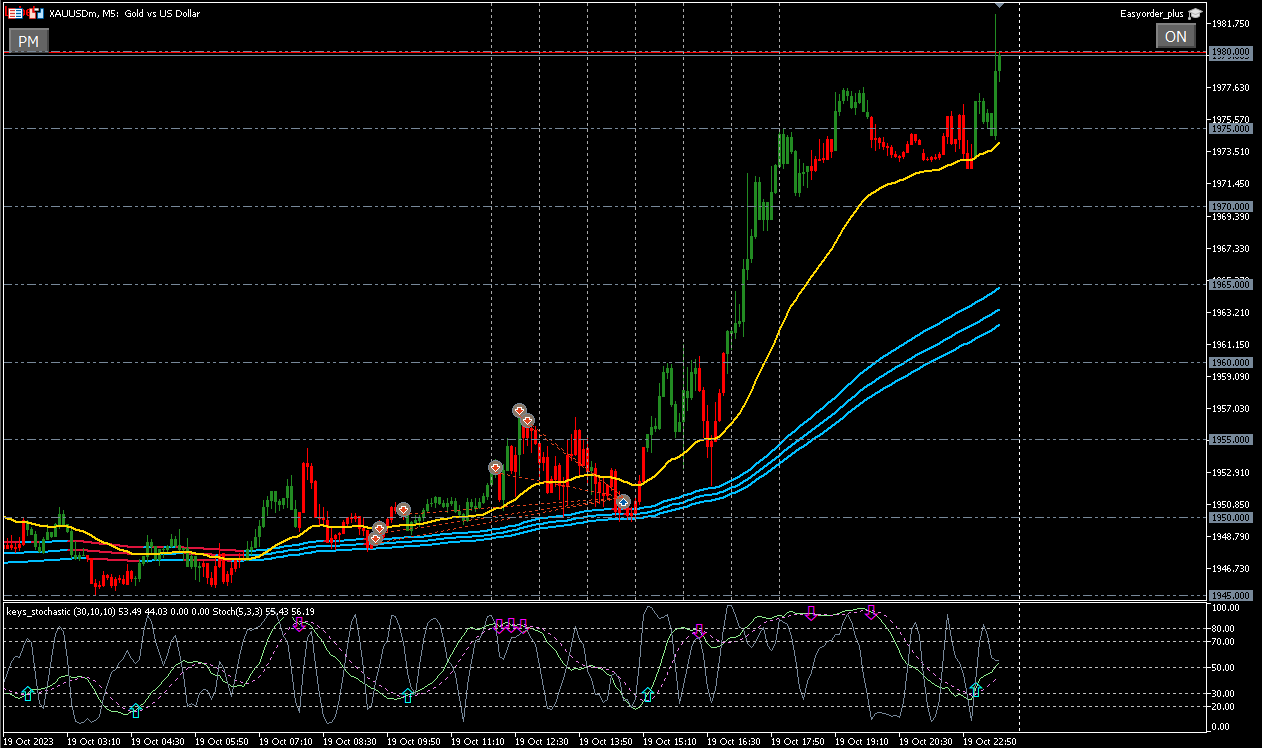1262x748 pixels.
Task: Click the 1950.000 level label on price axis
Action: pyautogui.click(x=1231, y=517)
